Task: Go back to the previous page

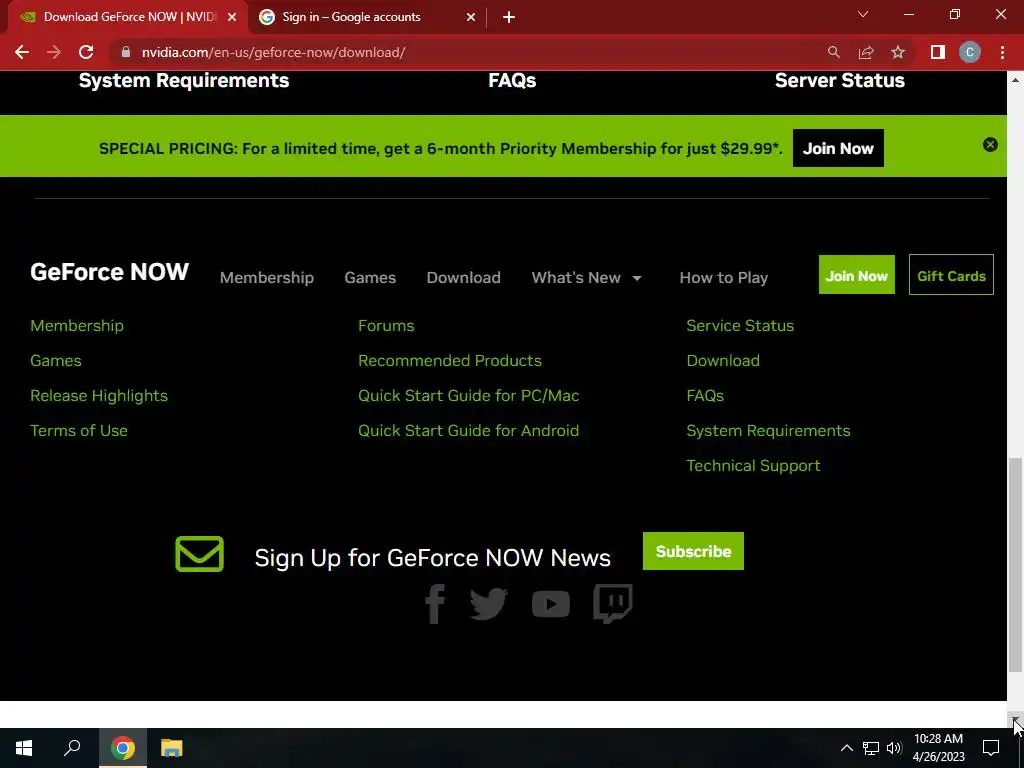Action: 22,52
